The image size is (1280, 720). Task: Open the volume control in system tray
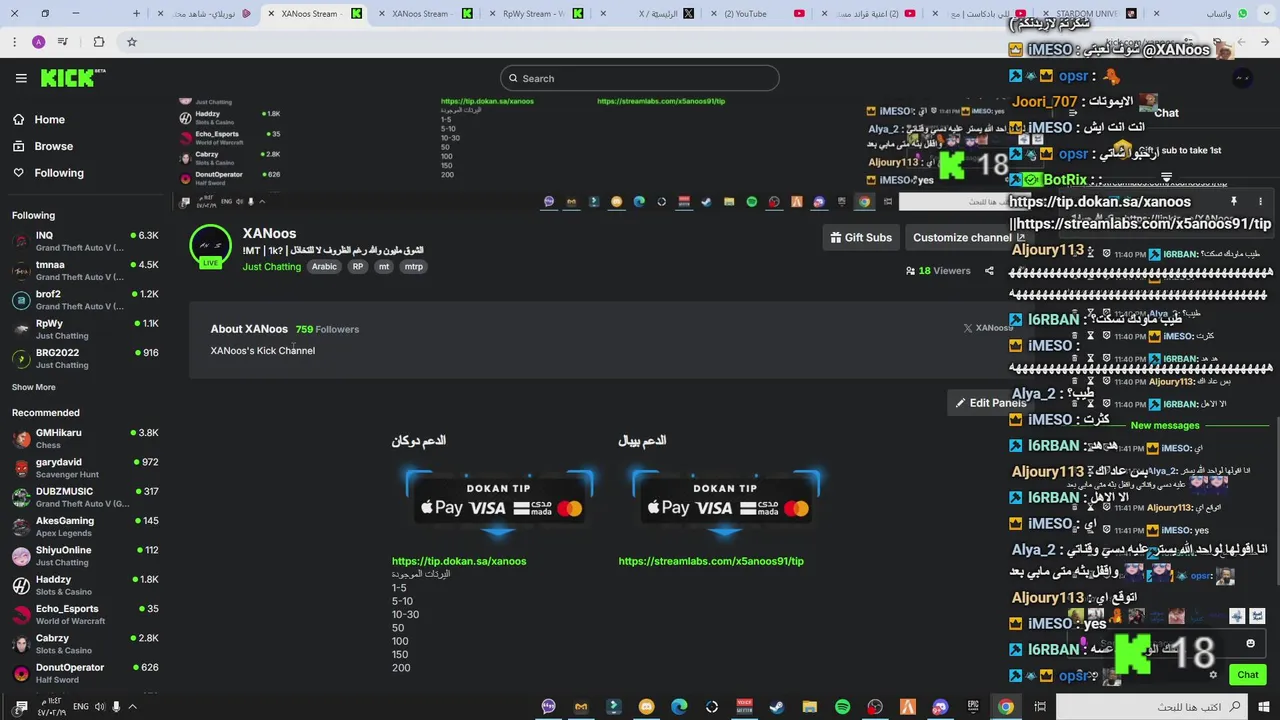coord(100,707)
